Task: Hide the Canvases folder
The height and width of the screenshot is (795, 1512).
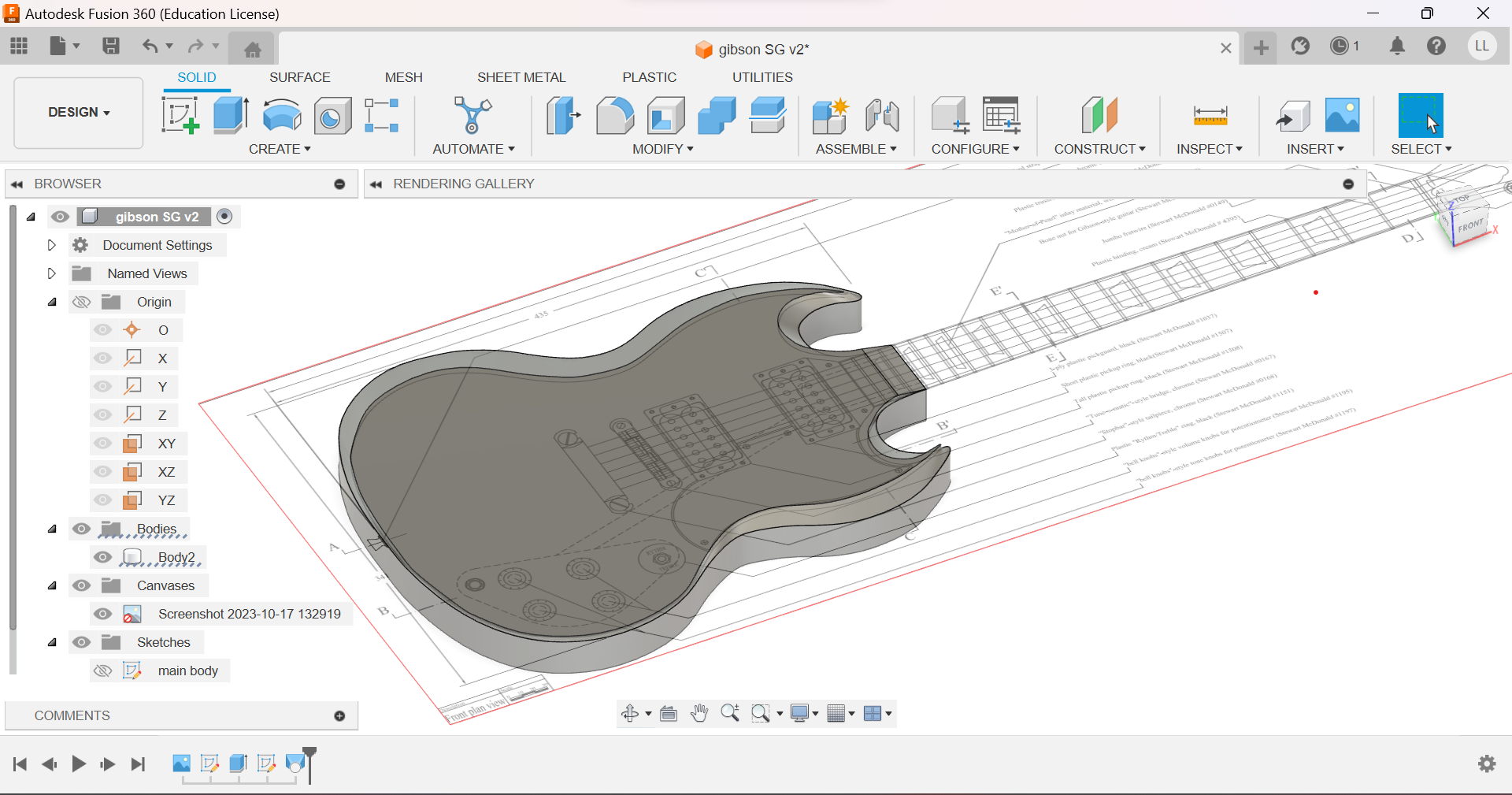Action: pos(82,585)
